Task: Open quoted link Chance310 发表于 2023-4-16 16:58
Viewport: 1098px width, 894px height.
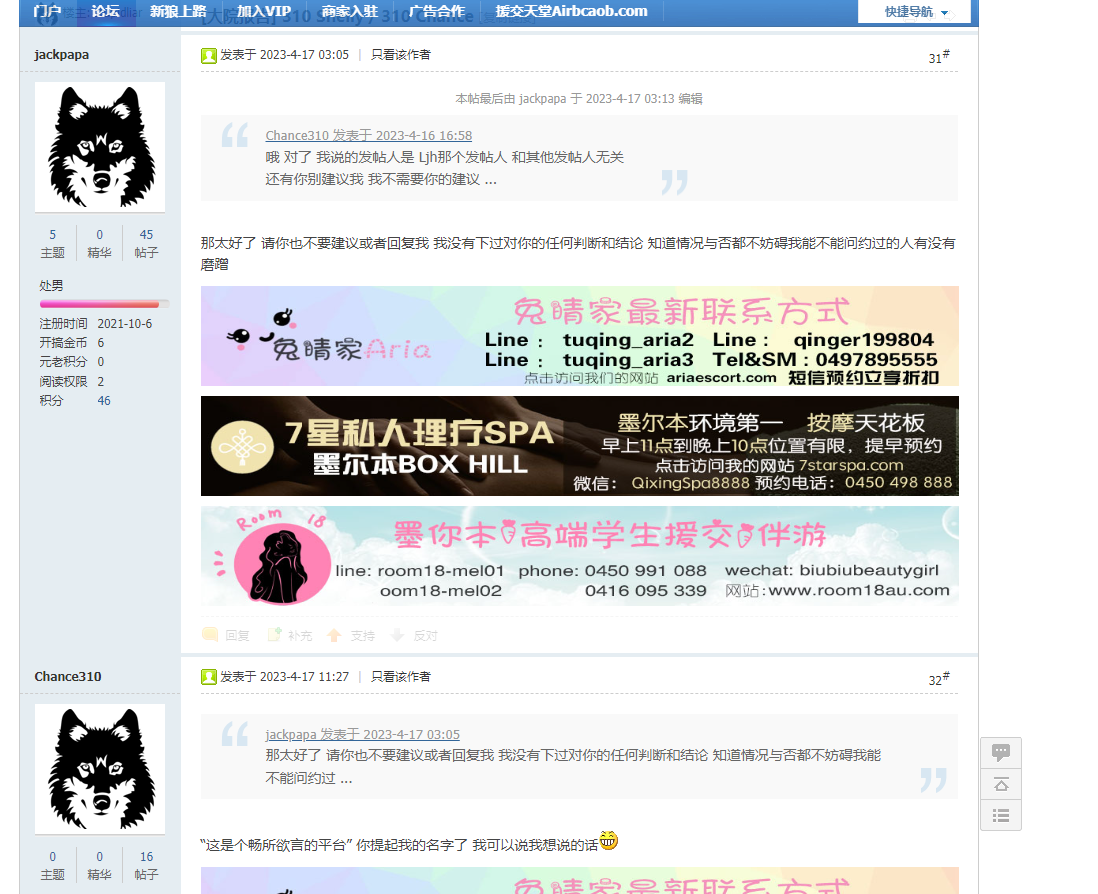Action: click(368, 135)
